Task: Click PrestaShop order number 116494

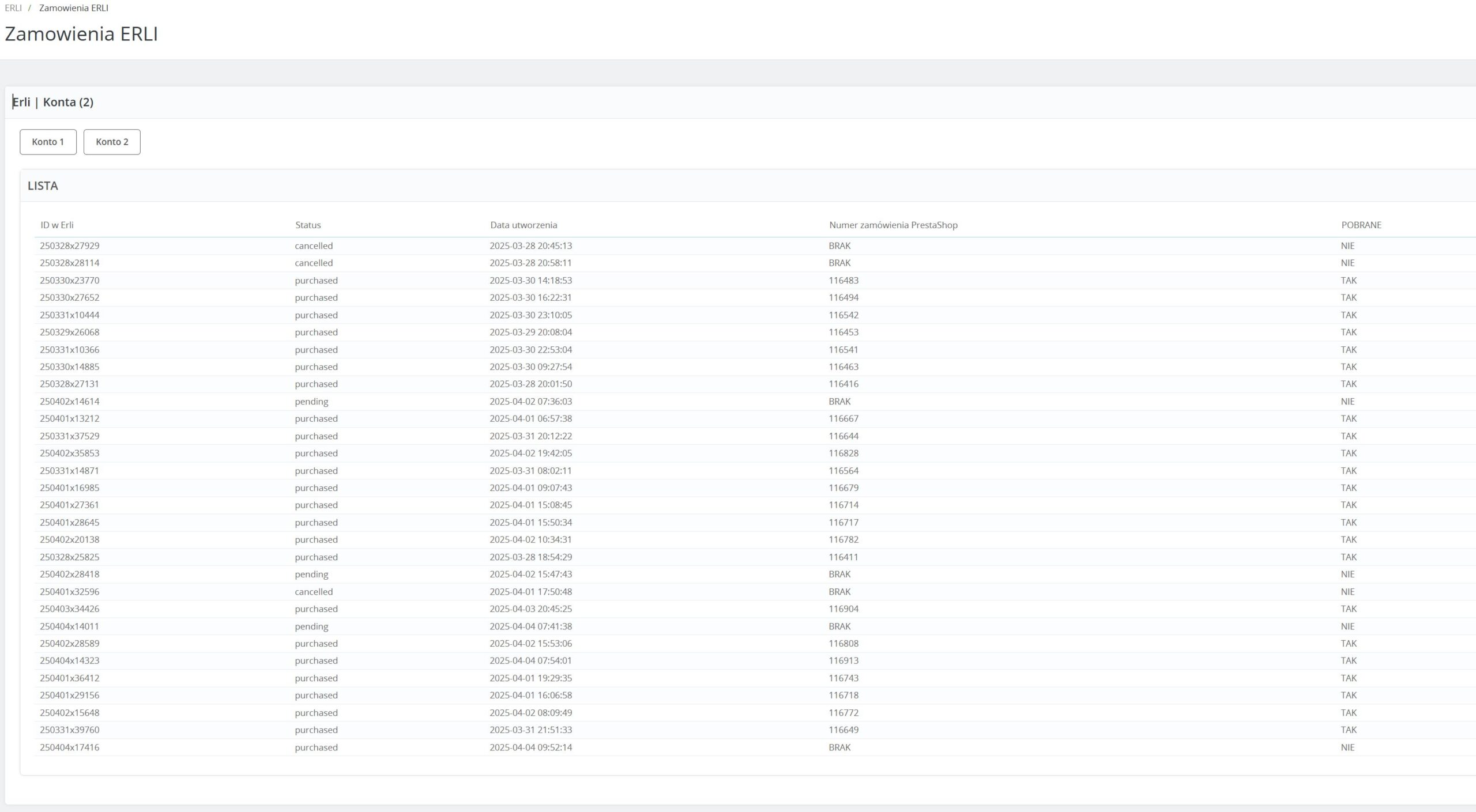Action: [x=844, y=297]
